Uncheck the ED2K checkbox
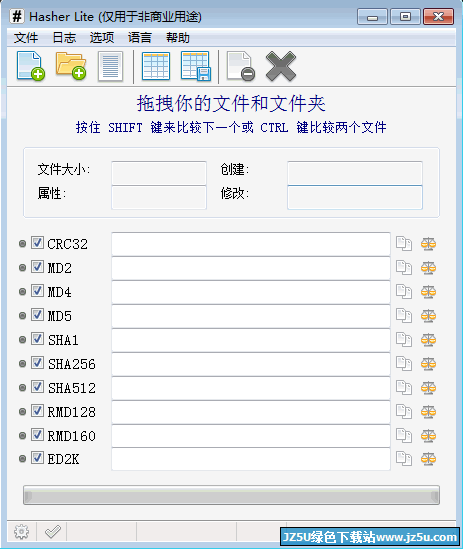 click(x=37, y=458)
